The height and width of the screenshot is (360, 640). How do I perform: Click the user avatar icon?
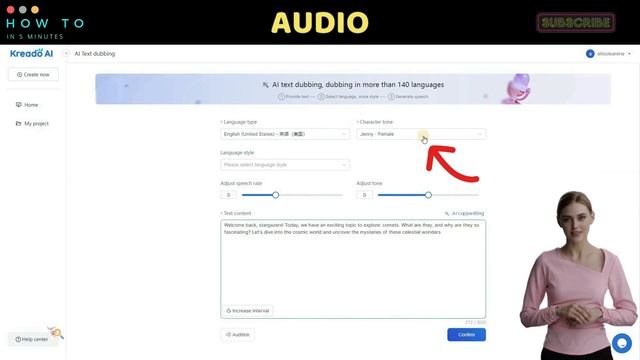590,53
